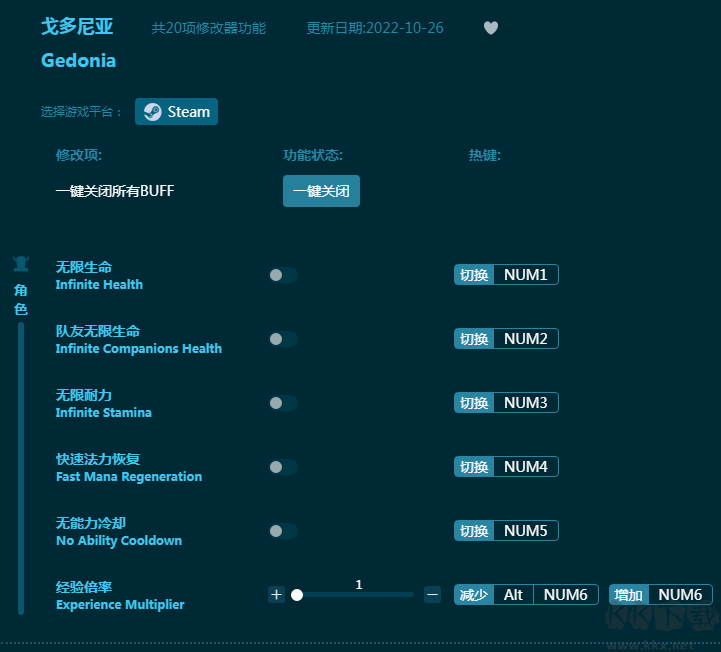Edit the NUM1 hotkey field
The image size is (721, 652).
[526, 275]
